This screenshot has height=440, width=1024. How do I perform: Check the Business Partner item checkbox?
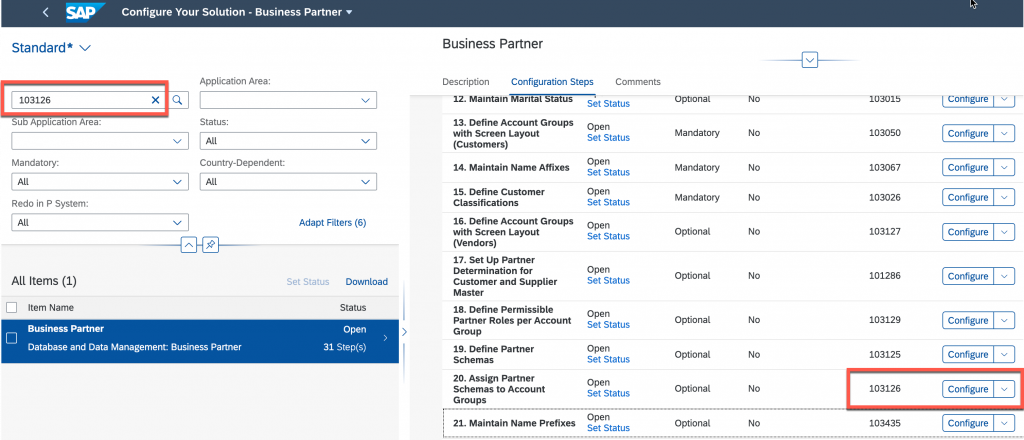pos(11,338)
